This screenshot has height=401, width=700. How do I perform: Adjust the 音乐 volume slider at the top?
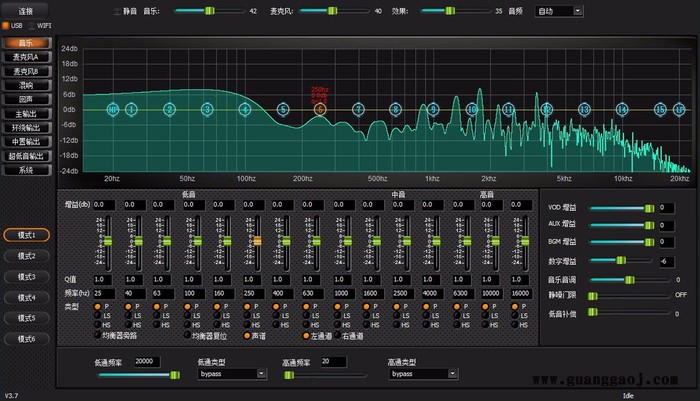pyautogui.click(x=209, y=11)
